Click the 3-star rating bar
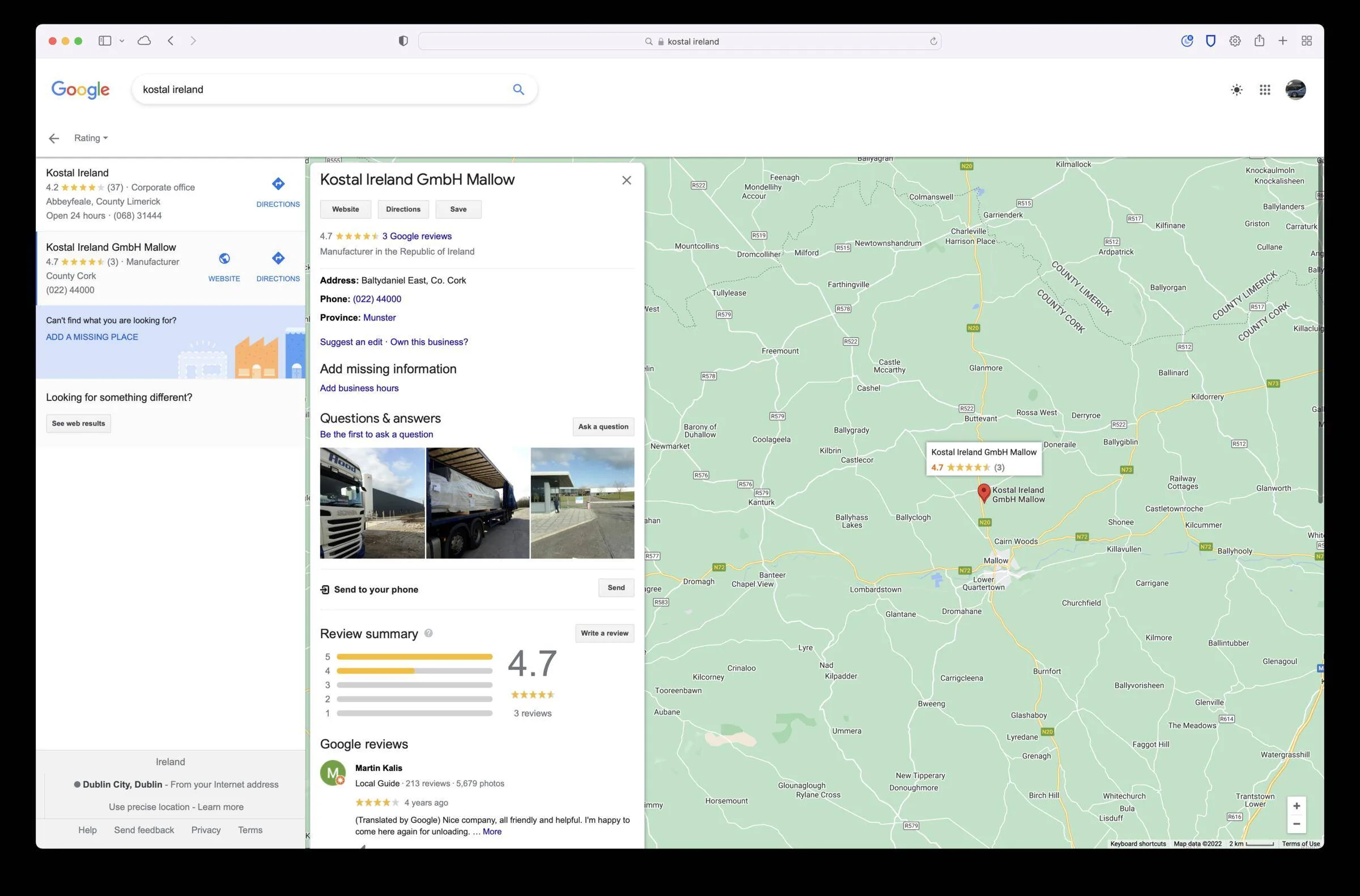This screenshot has height=896, width=1360. (x=414, y=685)
